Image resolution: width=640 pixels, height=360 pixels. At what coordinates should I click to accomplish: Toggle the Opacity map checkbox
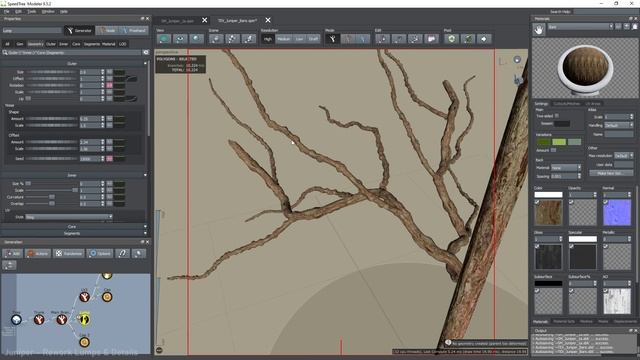coord(571,202)
